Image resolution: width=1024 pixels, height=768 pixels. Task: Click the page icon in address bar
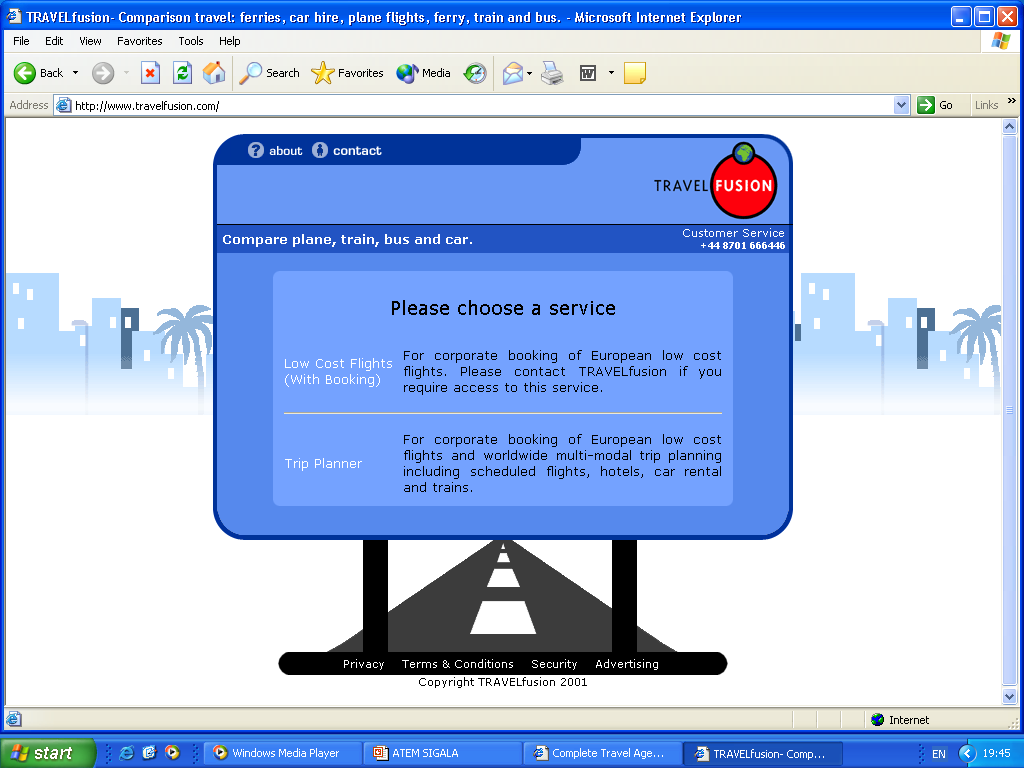[x=63, y=105]
